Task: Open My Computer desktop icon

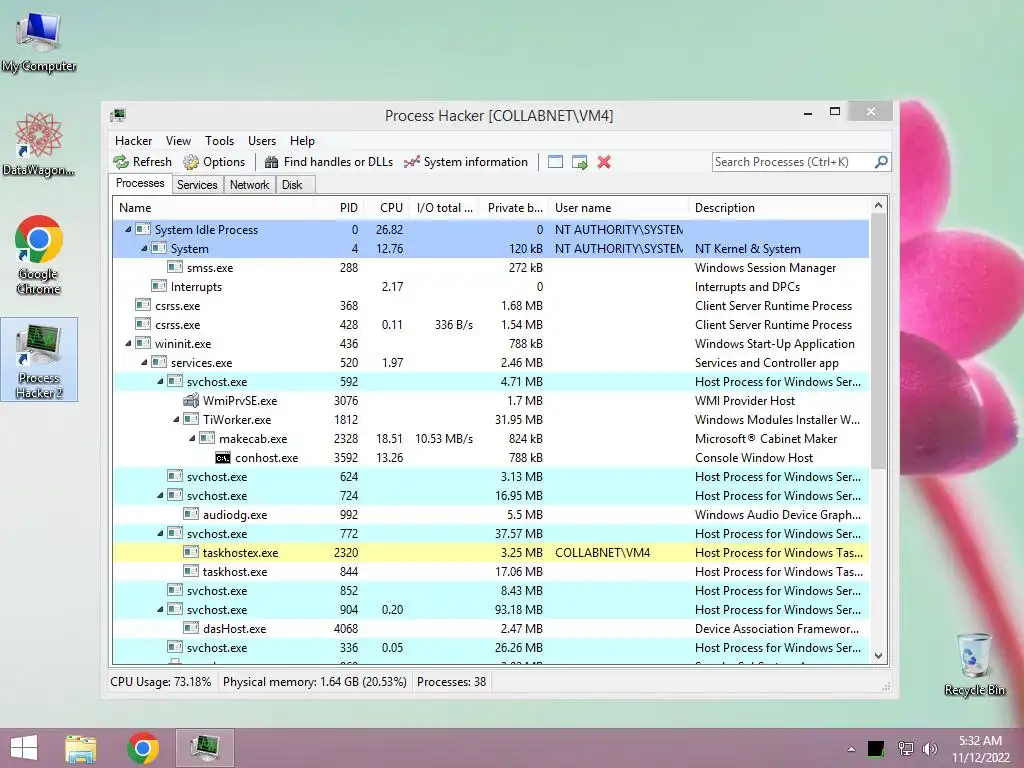Action: 39,42
